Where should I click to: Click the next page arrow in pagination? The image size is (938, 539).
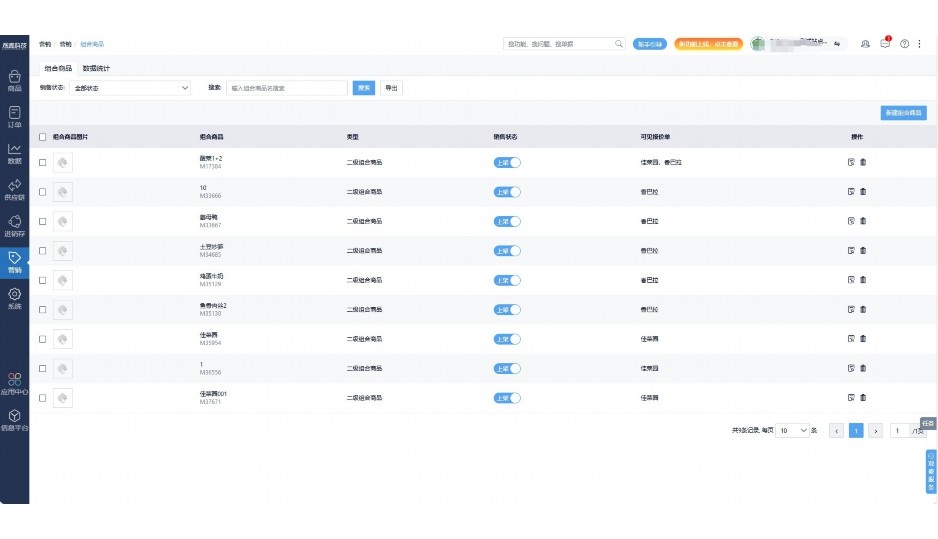pos(875,431)
